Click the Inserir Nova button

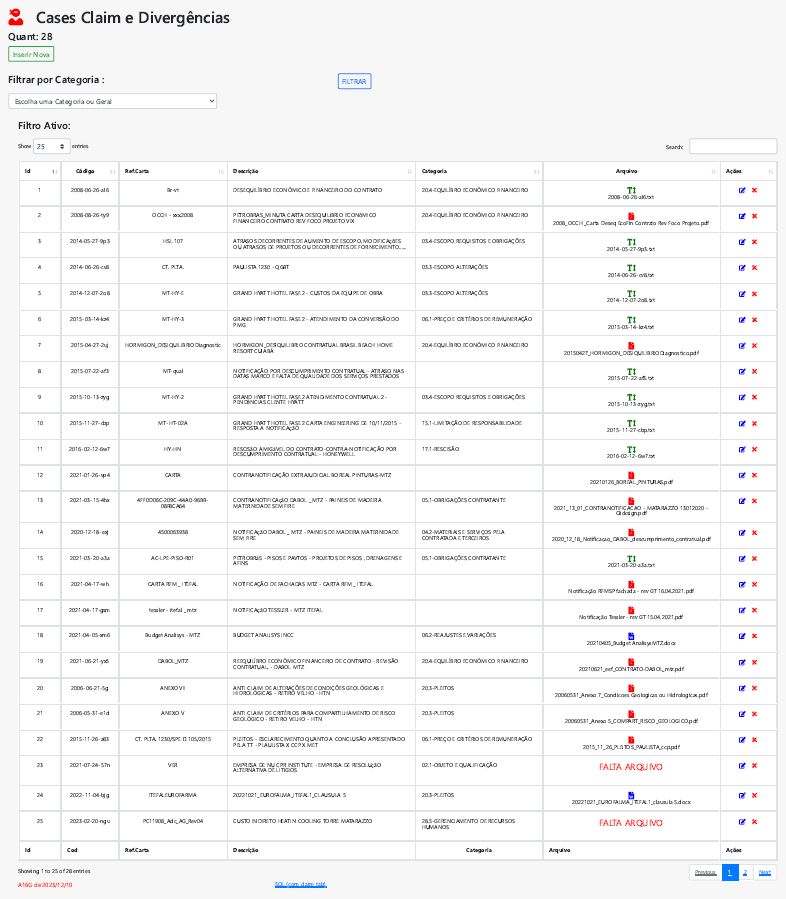31,54
